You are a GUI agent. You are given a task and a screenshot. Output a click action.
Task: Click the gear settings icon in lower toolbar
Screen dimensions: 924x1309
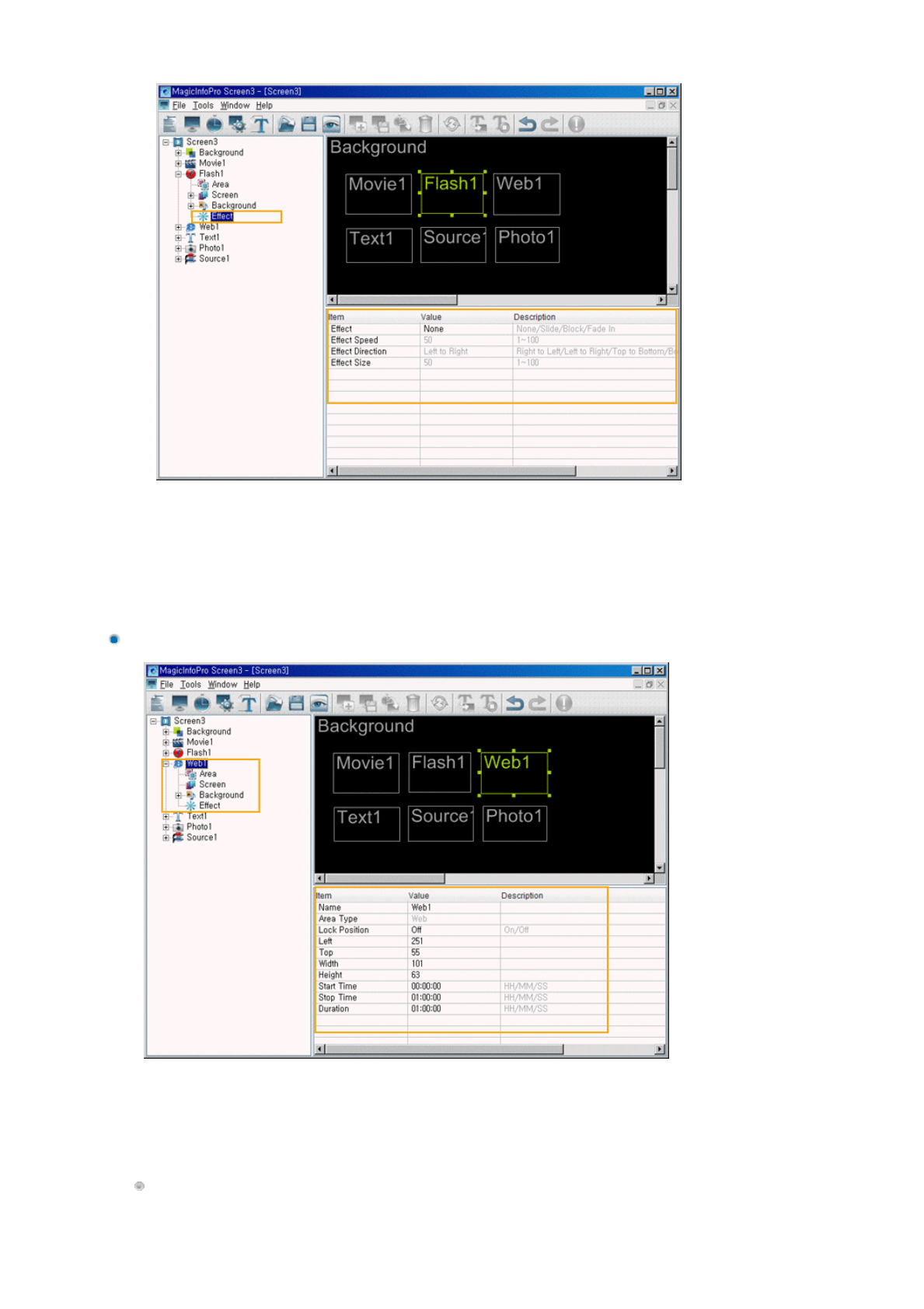pos(225,703)
